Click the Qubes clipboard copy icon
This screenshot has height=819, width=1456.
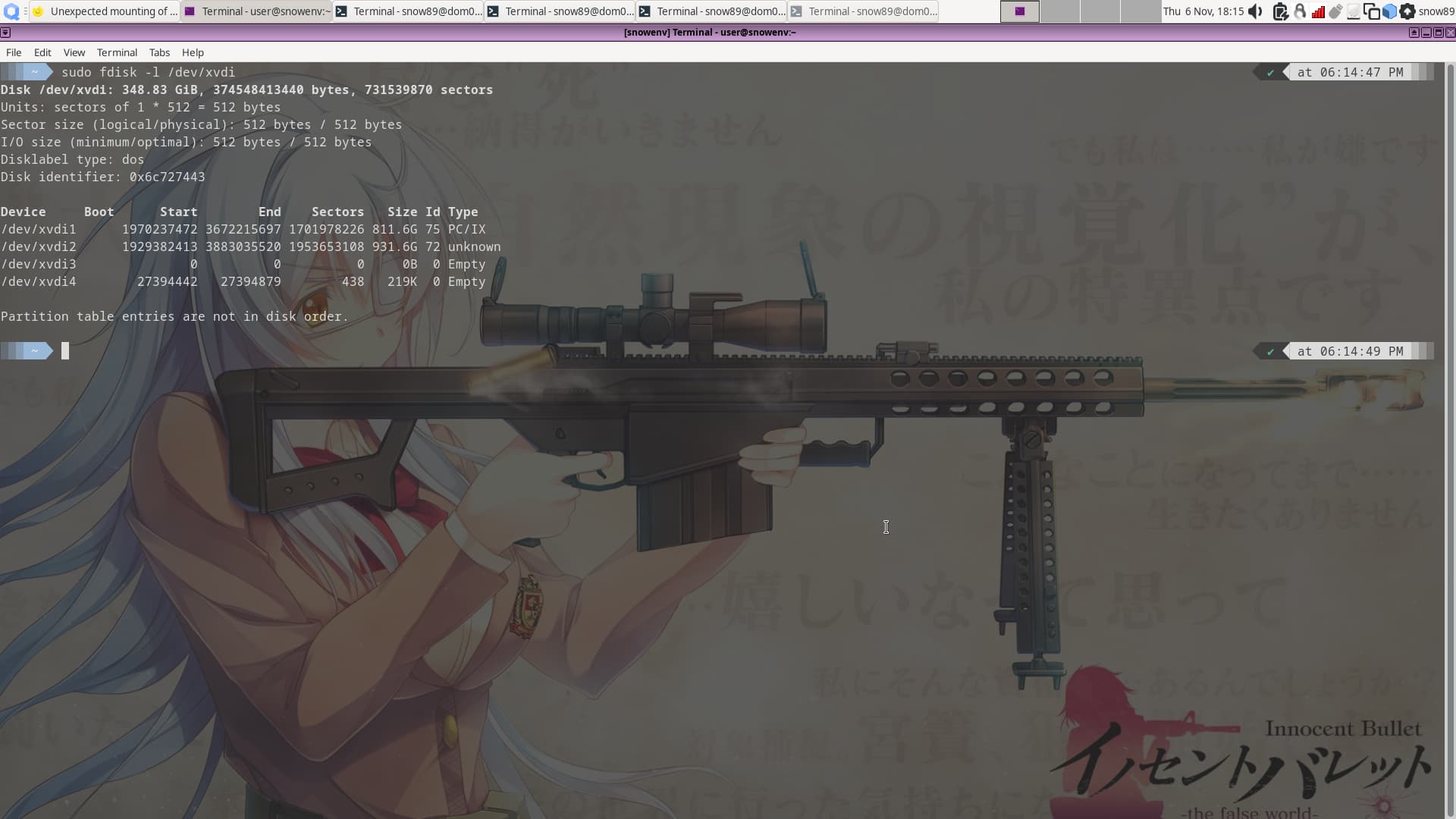coord(1371,11)
